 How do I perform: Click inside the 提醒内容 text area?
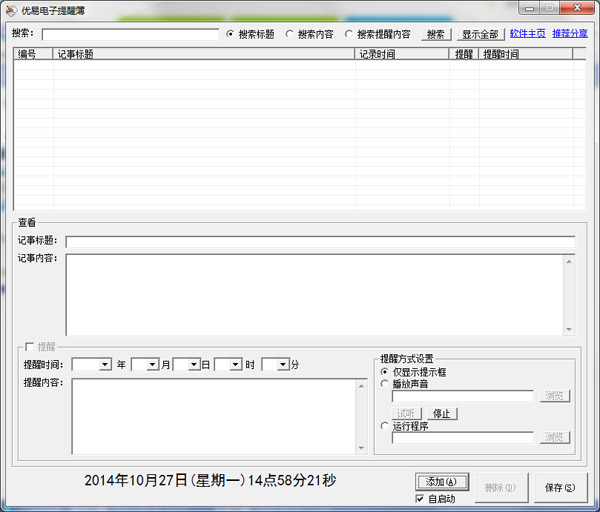214,416
